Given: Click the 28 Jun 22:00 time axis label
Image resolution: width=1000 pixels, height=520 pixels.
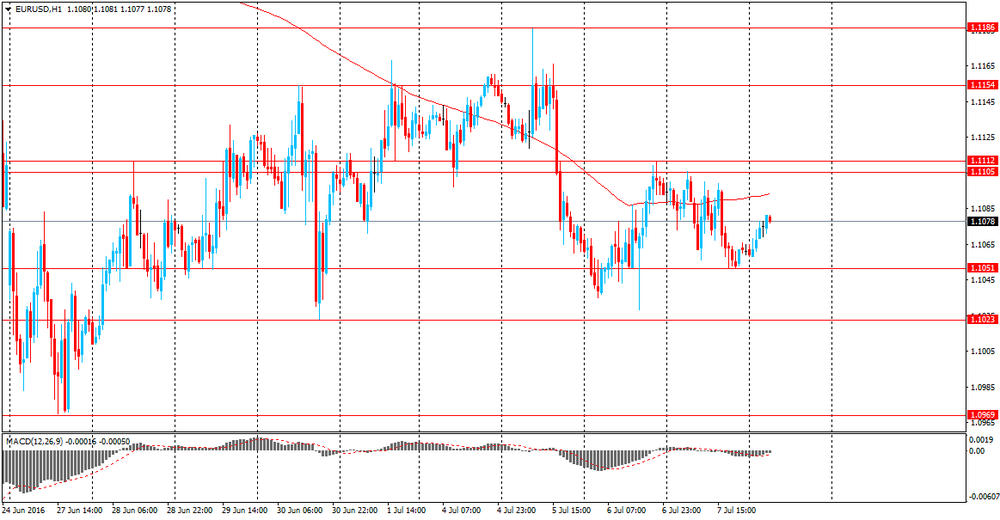Looking at the screenshot, I should (x=190, y=510).
